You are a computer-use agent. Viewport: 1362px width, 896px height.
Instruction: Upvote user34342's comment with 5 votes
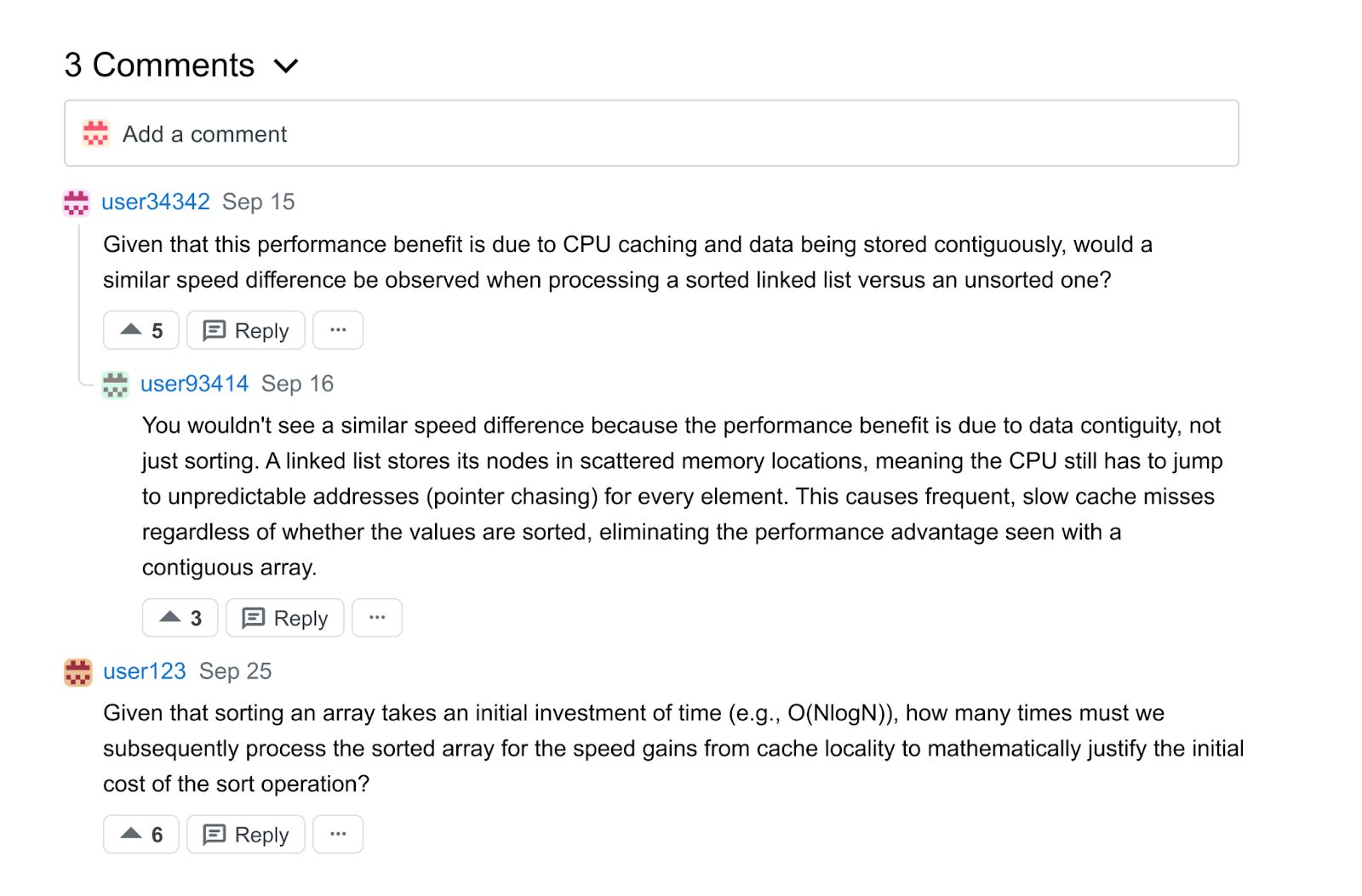141,330
